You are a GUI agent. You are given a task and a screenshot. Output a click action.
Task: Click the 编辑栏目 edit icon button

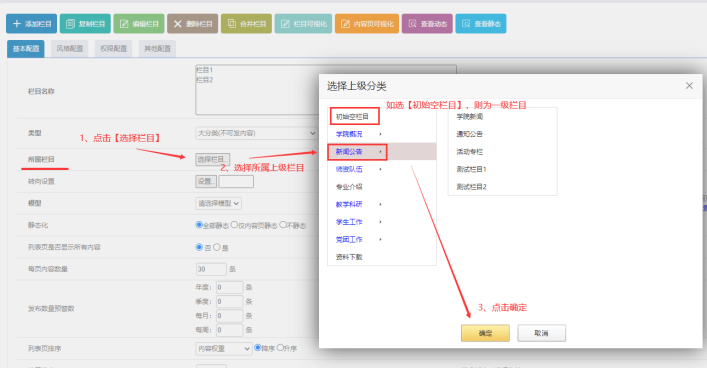139,24
